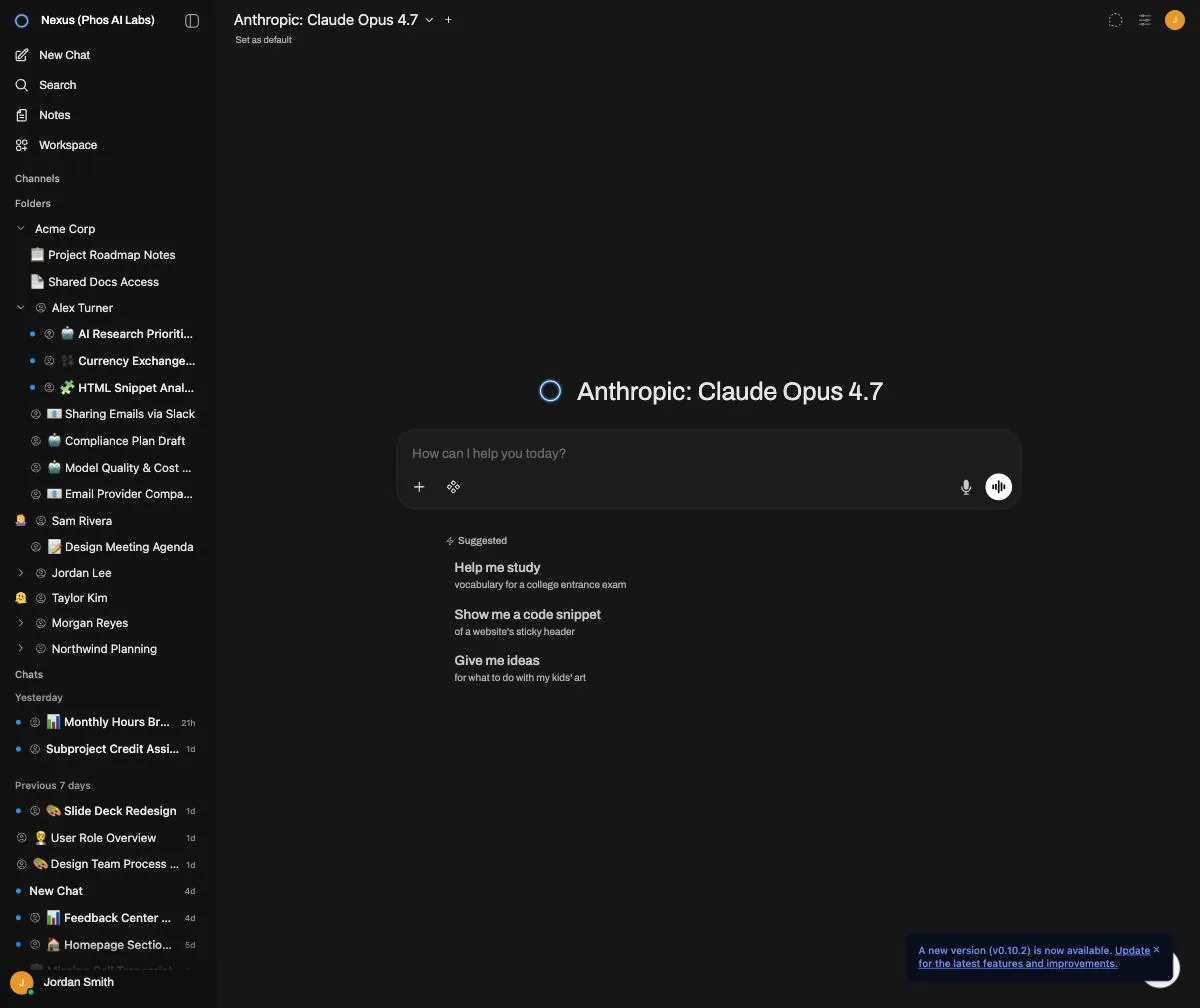Open AI Research Prioriti... chat
Image resolution: width=1200 pixels, height=1008 pixels.
pos(116,334)
